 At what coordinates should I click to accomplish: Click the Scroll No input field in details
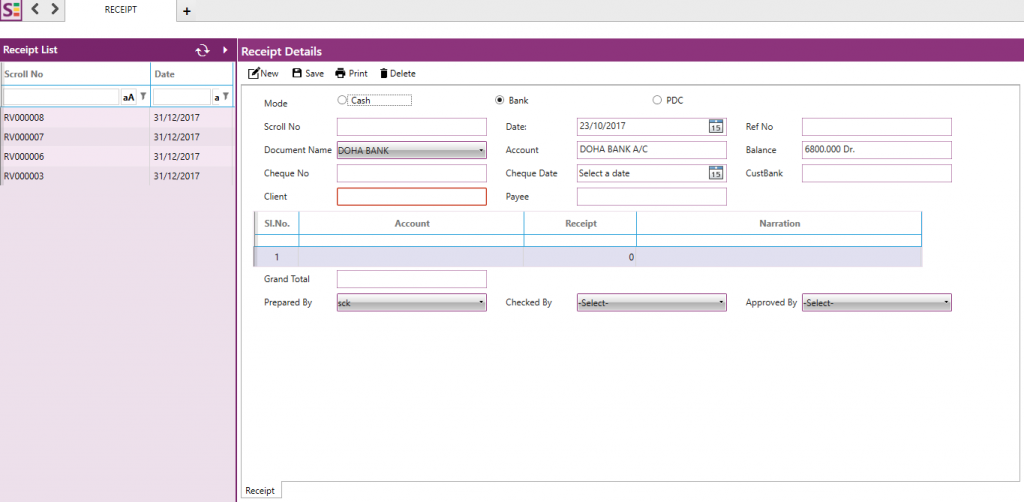(x=412, y=127)
